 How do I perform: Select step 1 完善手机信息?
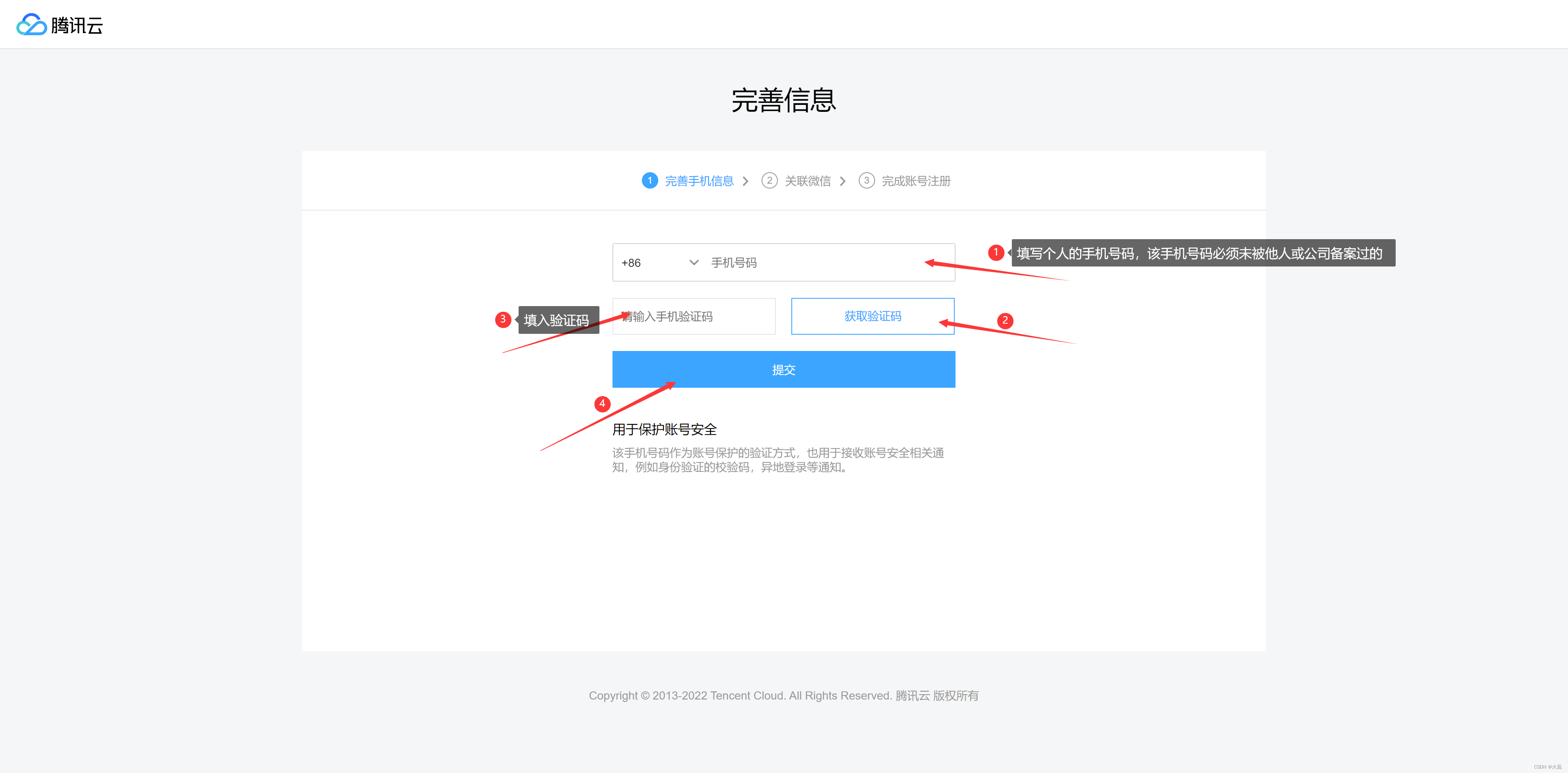[x=688, y=181]
